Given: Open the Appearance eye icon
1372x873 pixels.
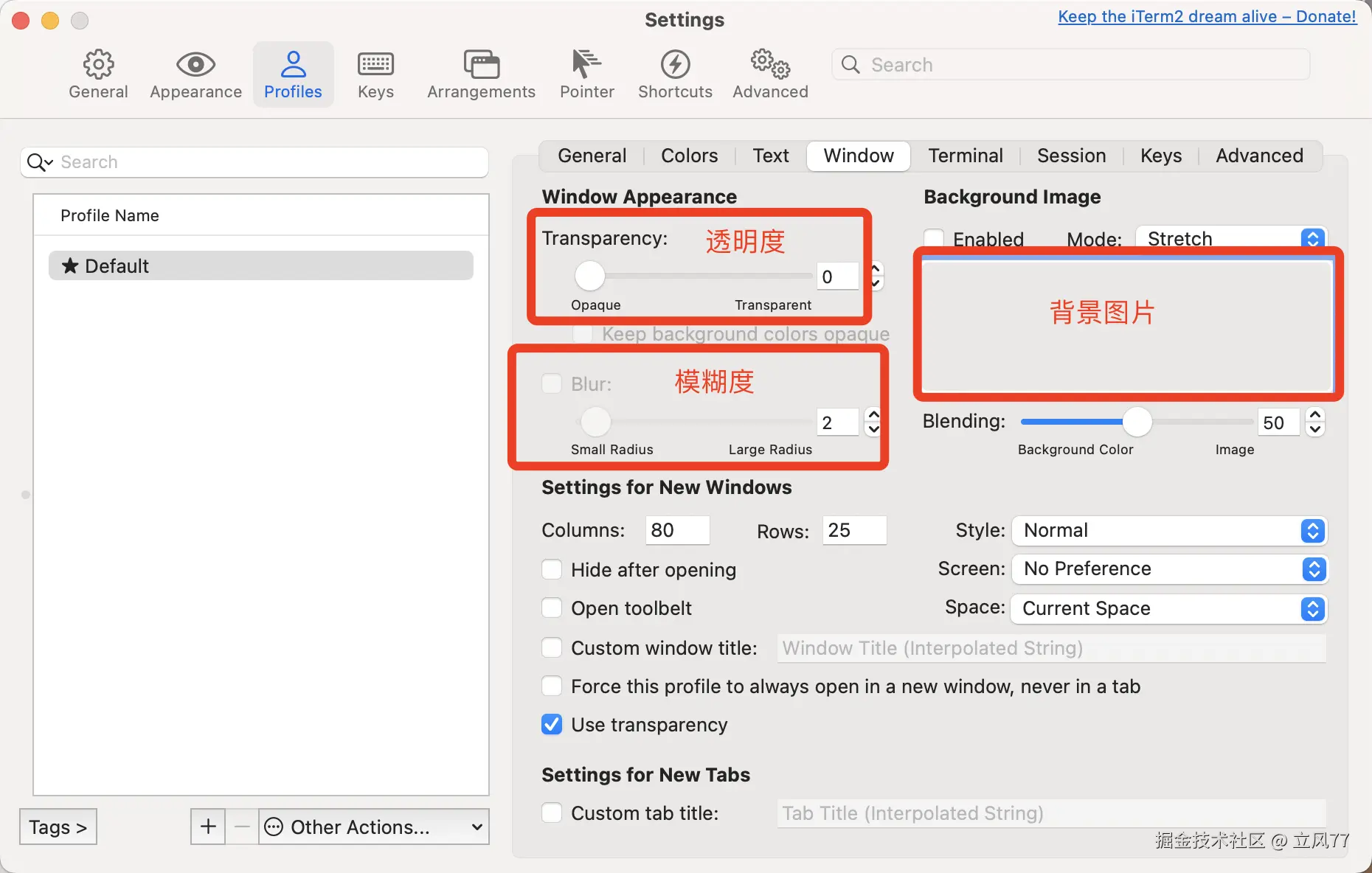Looking at the screenshot, I should [195, 65].
